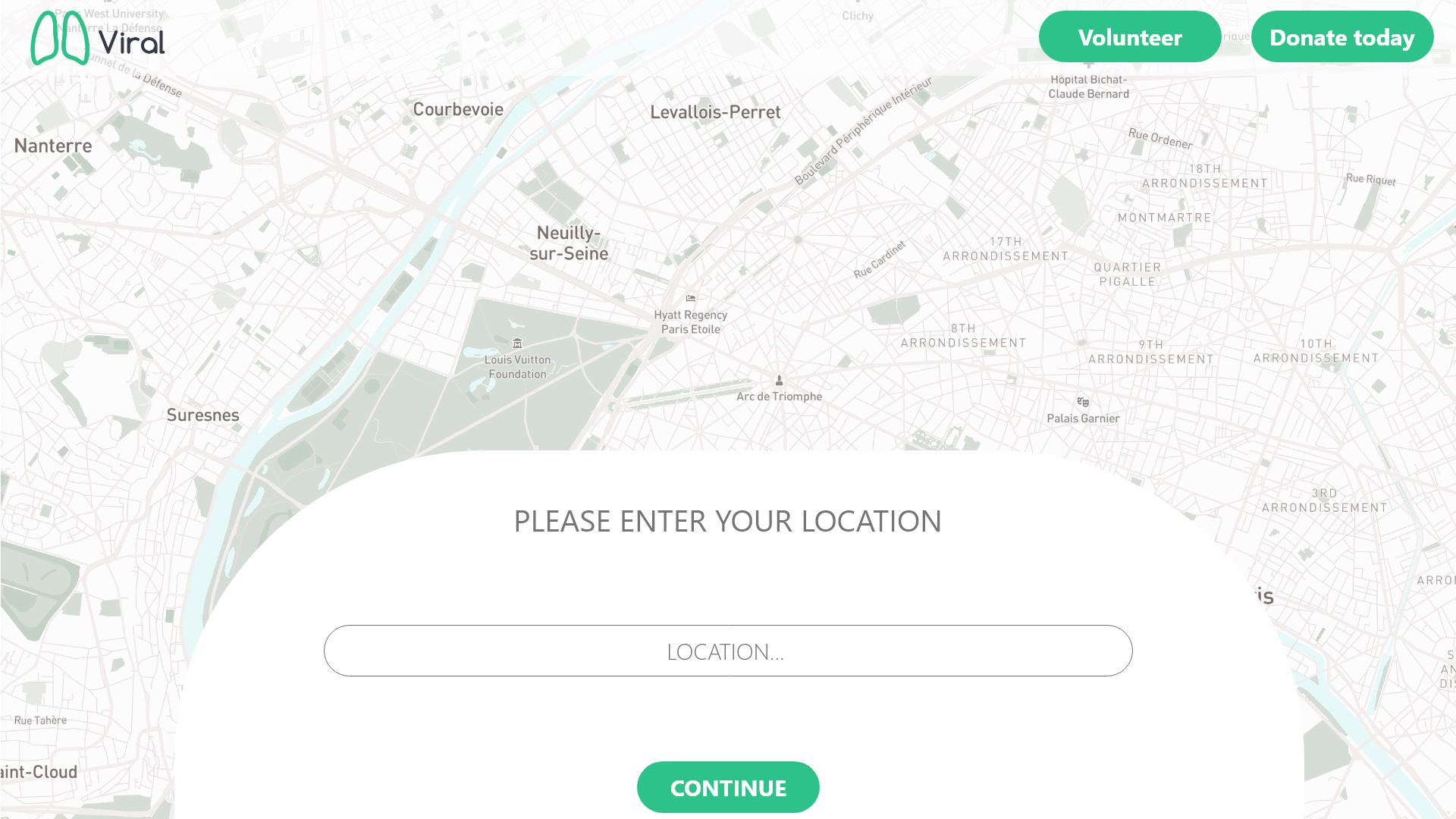Click the Viral lungs logo icon
Image resolution: width=1456 pixels, height=819 pixels.
click(61, 38)
